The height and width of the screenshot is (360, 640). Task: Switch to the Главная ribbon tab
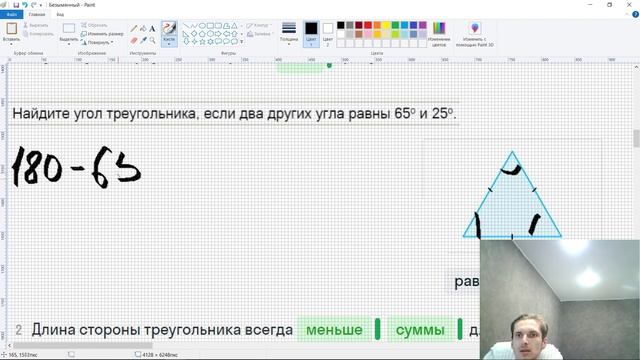point(37,15)
